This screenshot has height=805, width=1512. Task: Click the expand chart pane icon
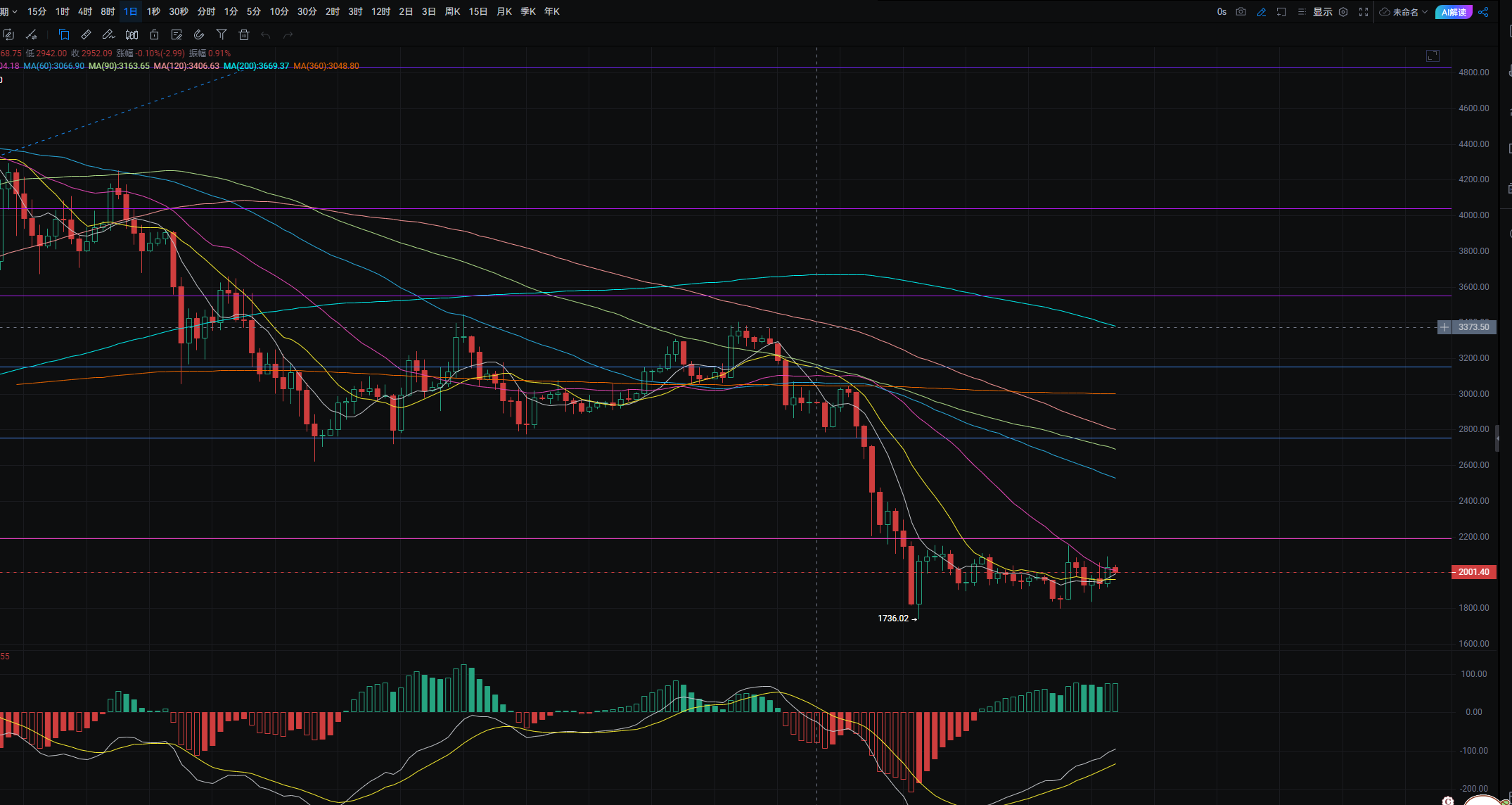click(1433, 56)
